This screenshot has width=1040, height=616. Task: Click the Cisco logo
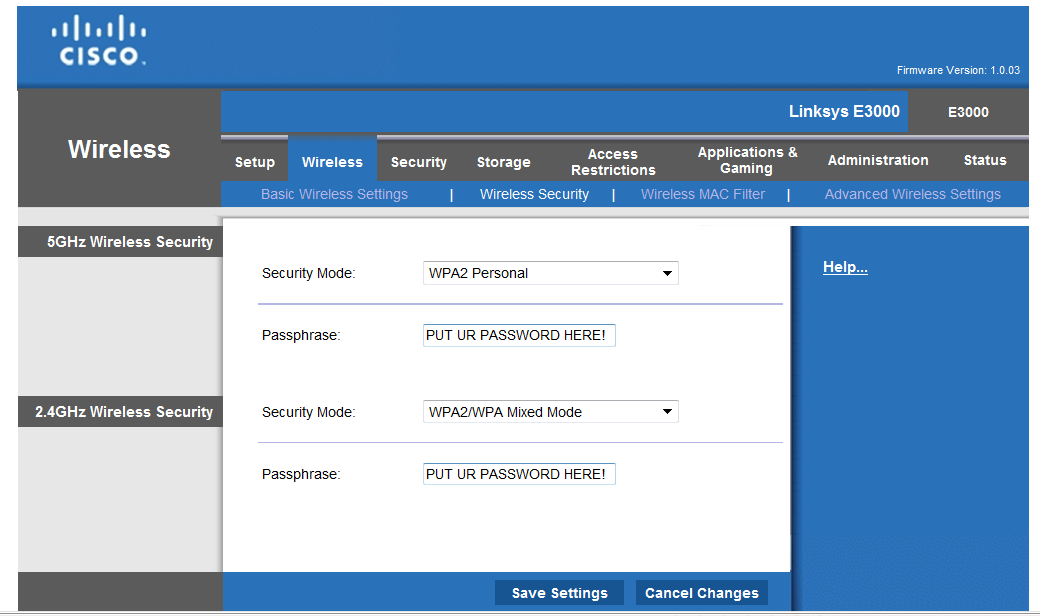[99, 40]
